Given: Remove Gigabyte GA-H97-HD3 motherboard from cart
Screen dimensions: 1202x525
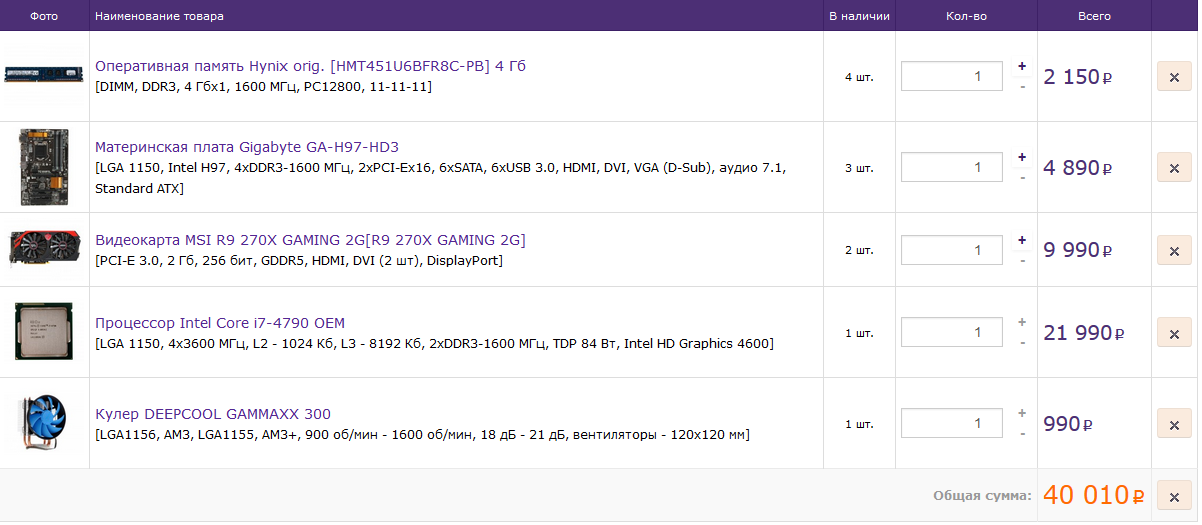Looking at the screenshot, I should coord(1174,167).
